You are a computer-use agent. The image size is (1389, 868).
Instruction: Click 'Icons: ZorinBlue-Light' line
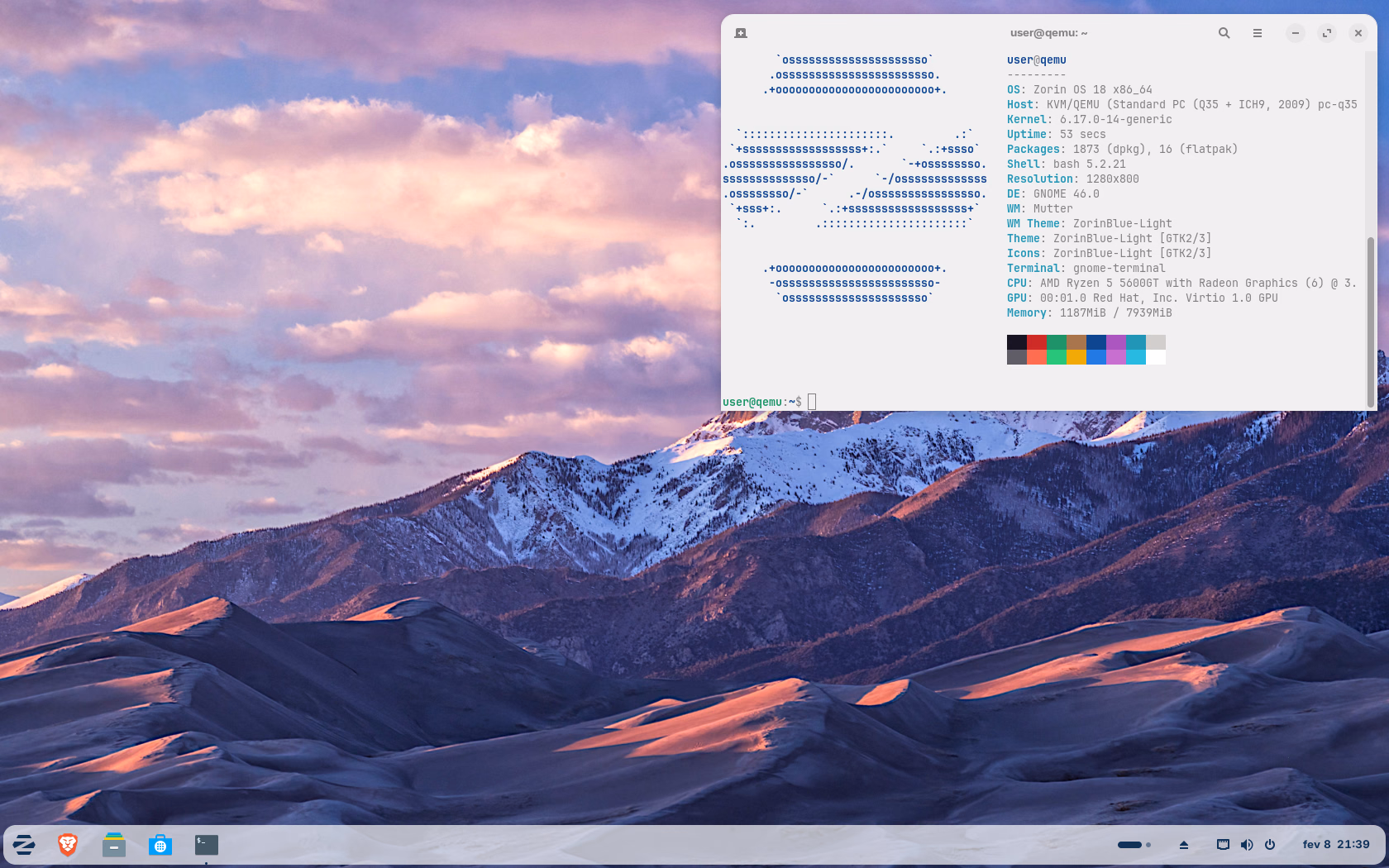[x=1110, y=254]
